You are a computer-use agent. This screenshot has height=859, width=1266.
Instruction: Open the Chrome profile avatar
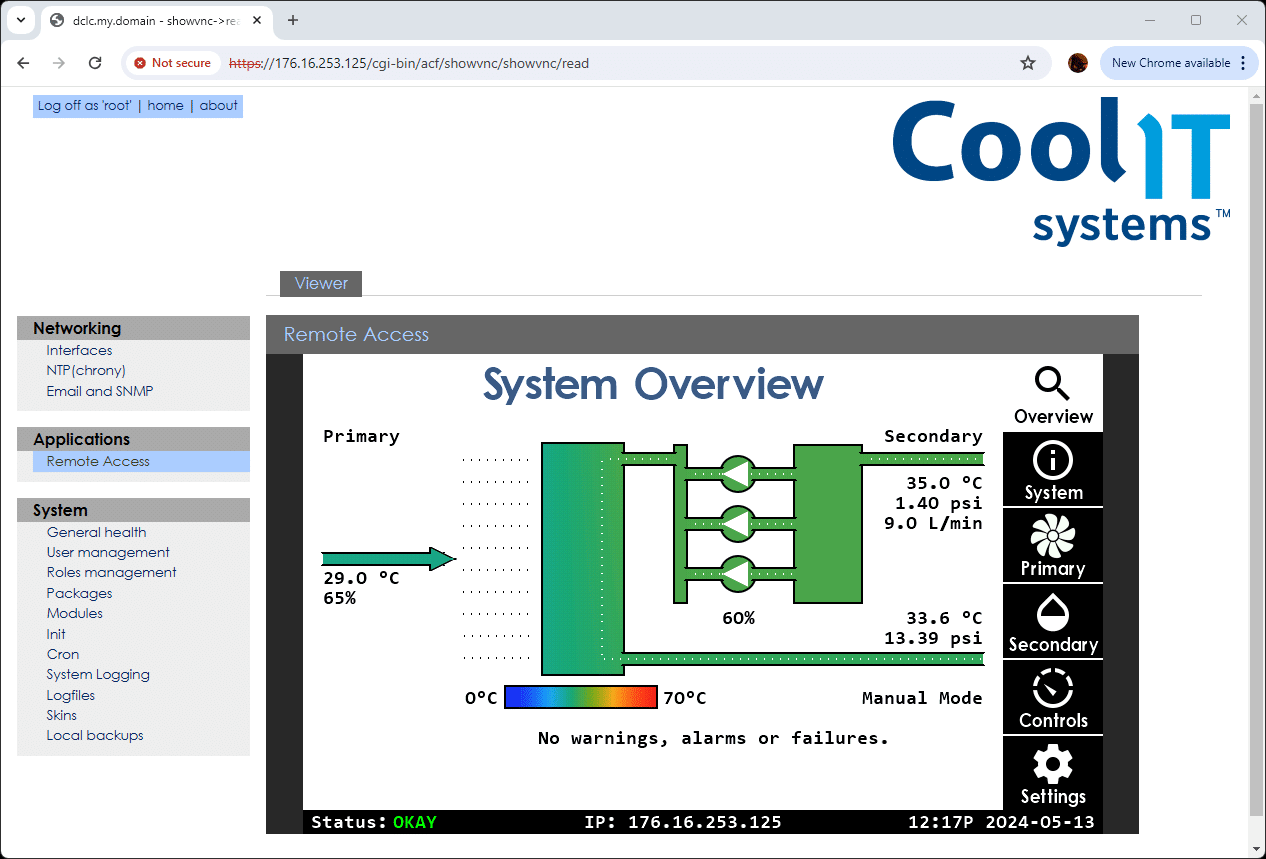point(1077,63)
